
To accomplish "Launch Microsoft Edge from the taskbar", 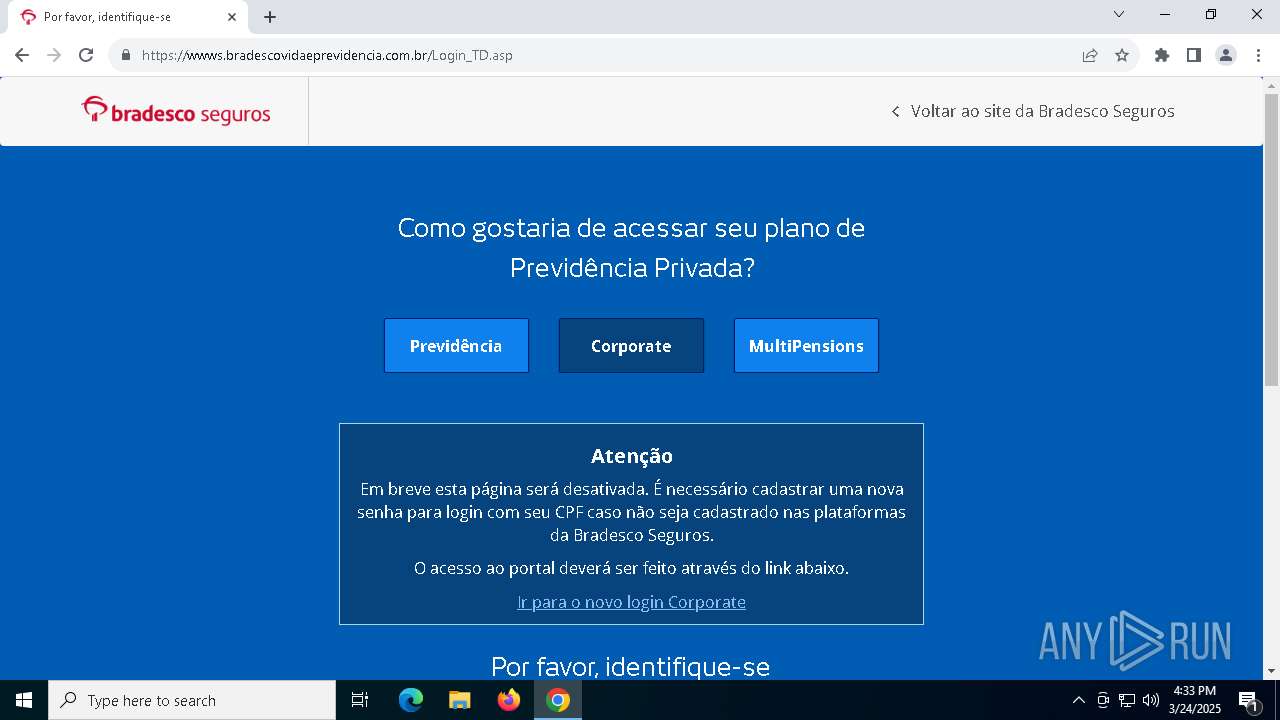I will (411, 700).
